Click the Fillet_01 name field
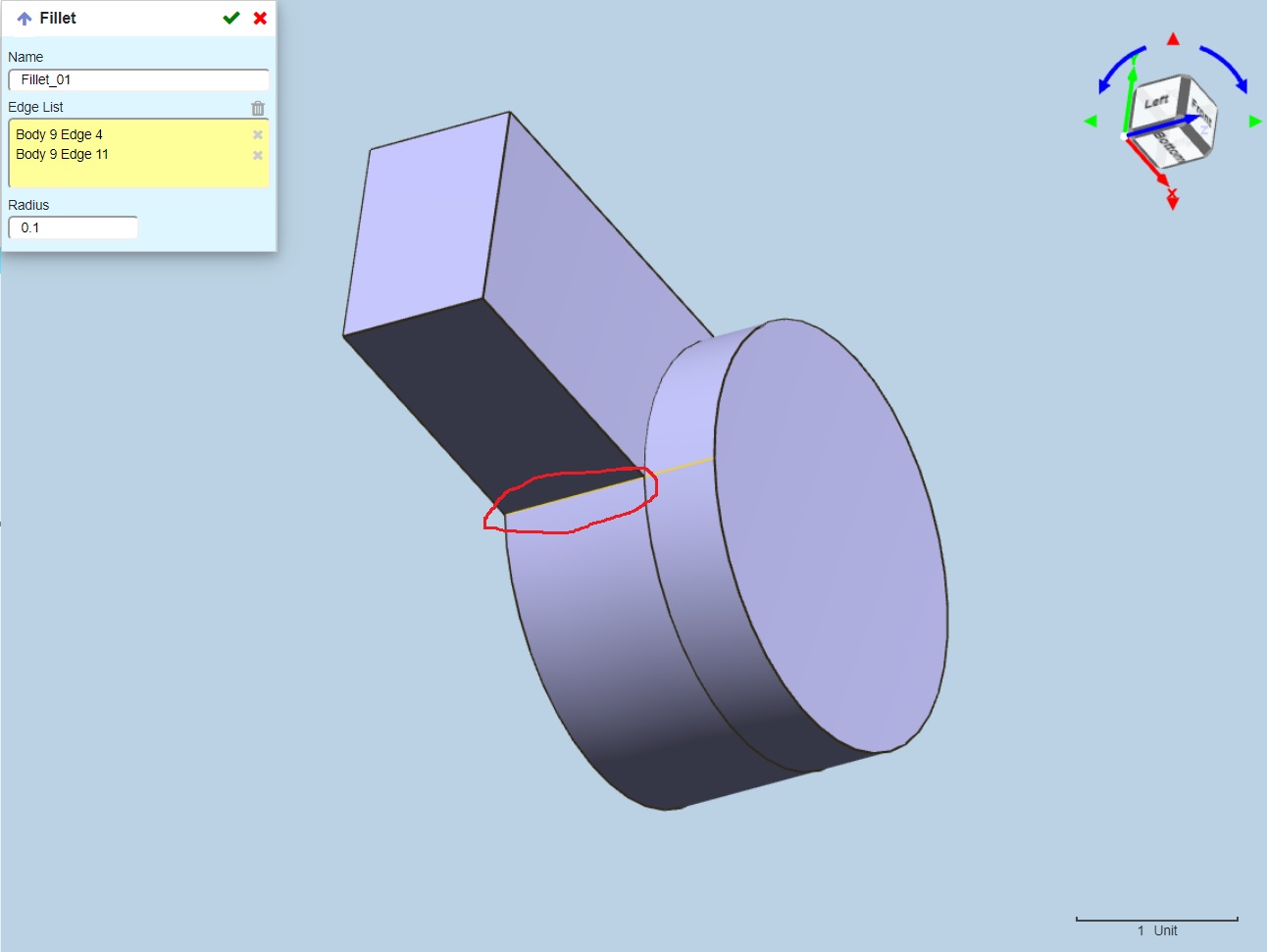This screenshot has width=1267, height=952. point(138,80)
